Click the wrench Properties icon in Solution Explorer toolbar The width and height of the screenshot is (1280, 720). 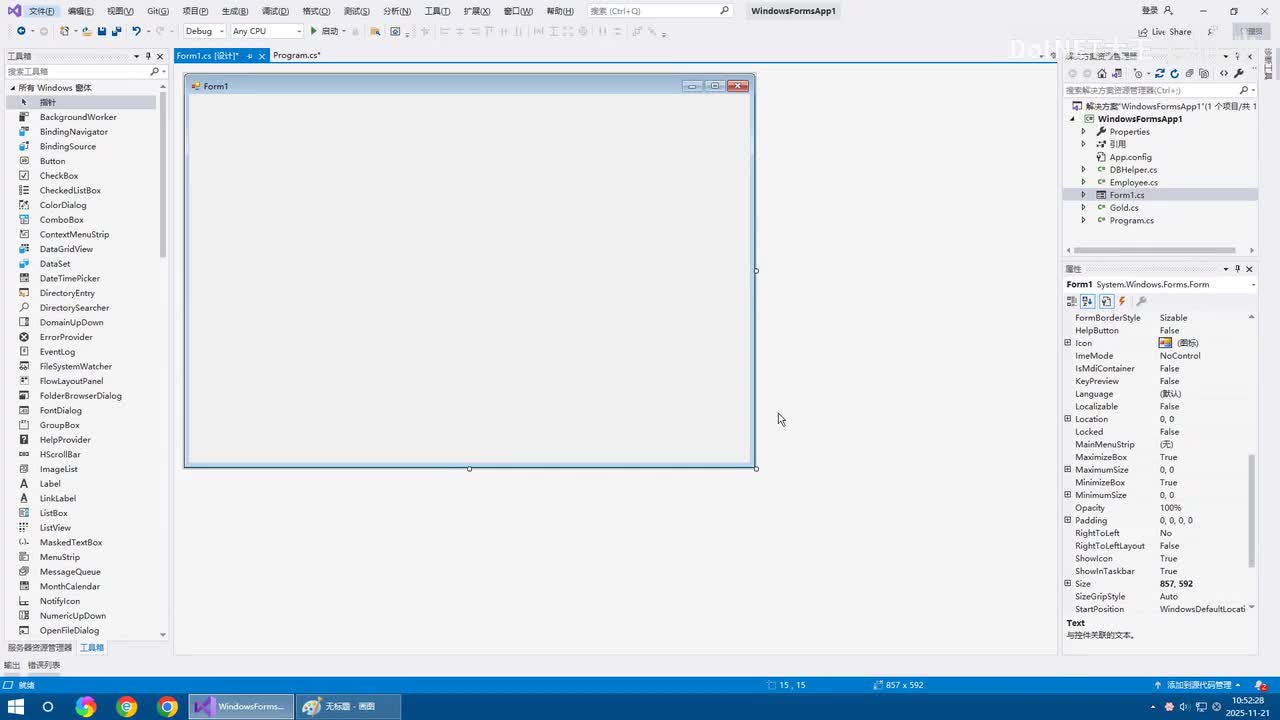1239,73
